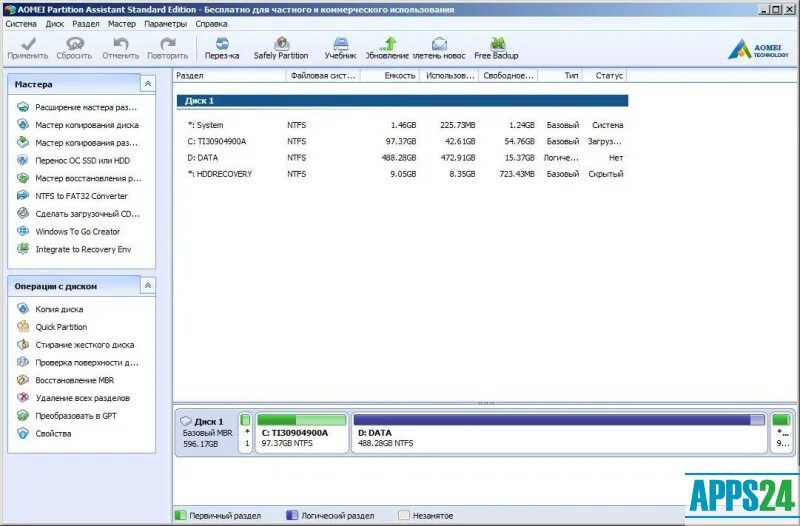Open the Диск menu
This screenshot has width=800, height=526.
55,24
